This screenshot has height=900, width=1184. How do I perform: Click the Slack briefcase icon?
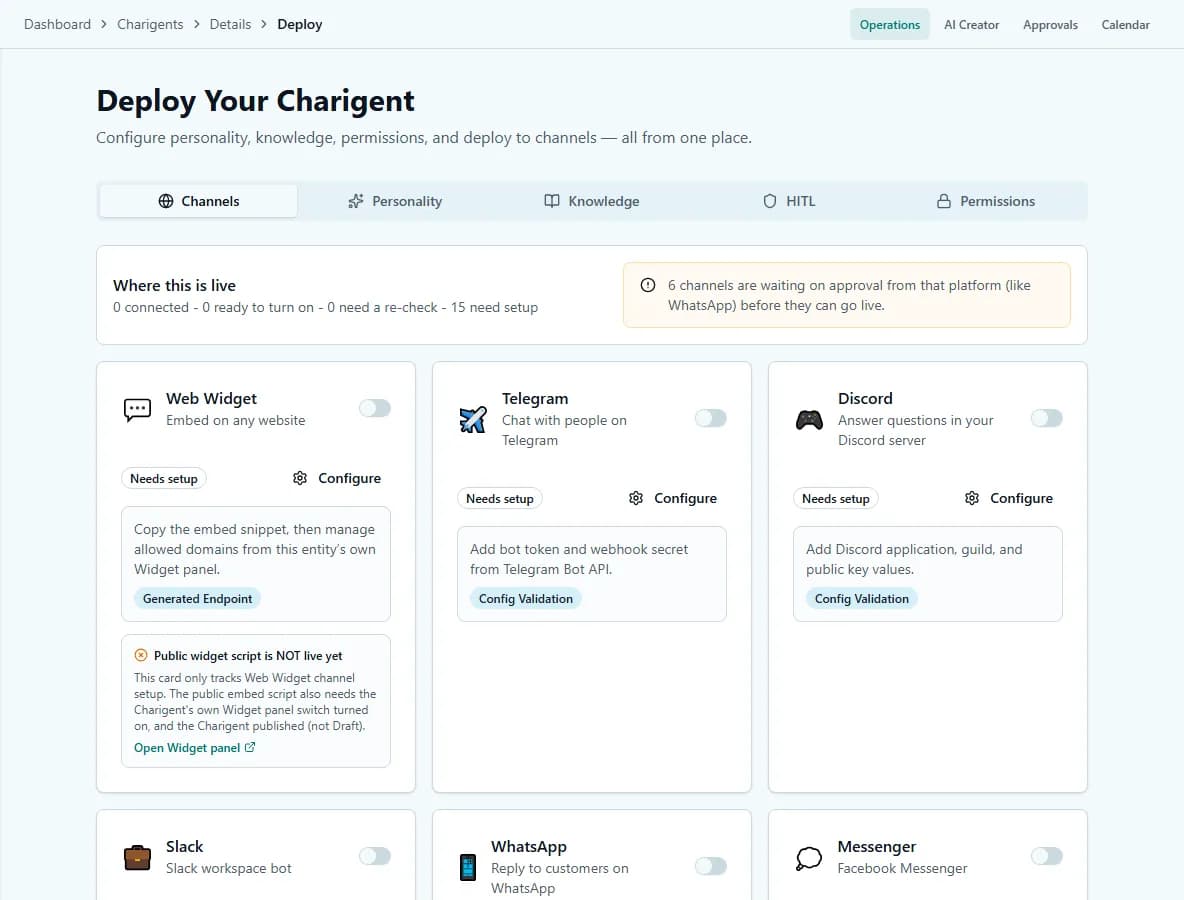137,857
